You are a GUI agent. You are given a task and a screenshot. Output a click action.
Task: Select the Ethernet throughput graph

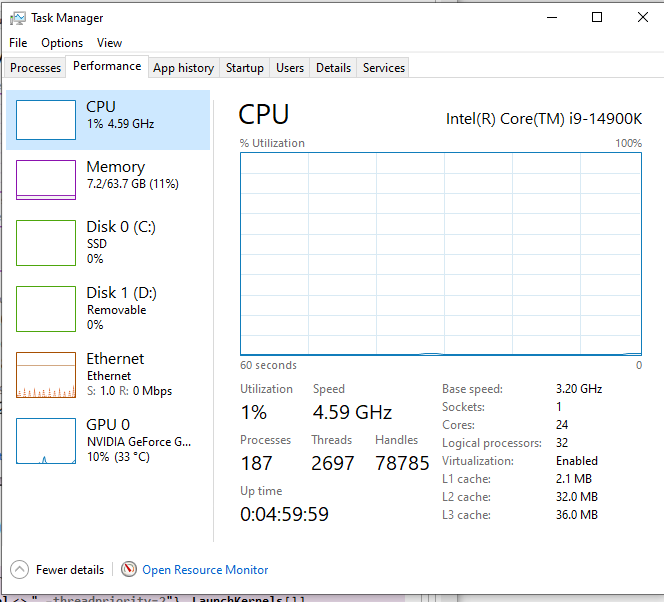click(46, 374)
